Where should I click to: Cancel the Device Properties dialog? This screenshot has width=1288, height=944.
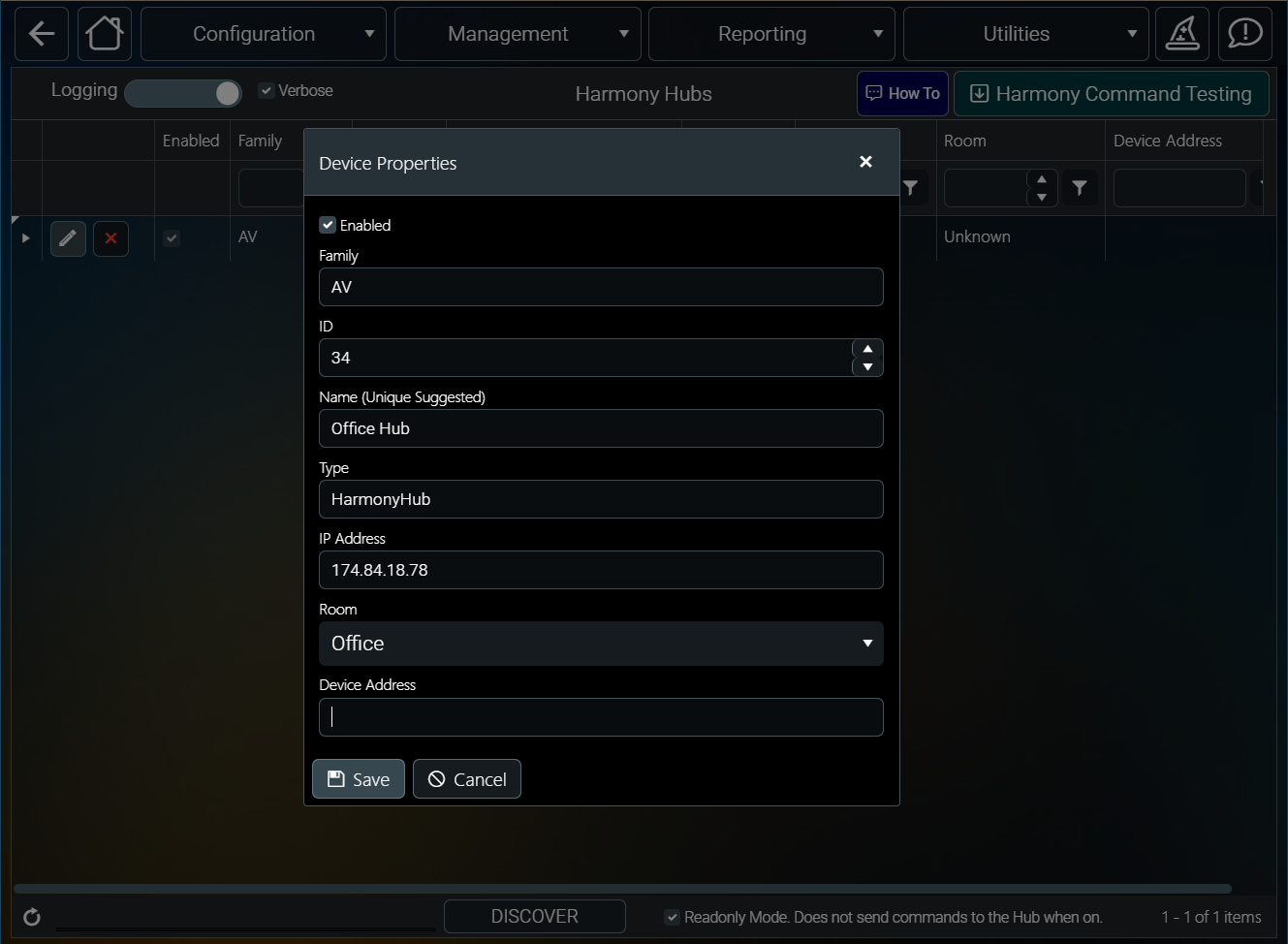(467, 779)
